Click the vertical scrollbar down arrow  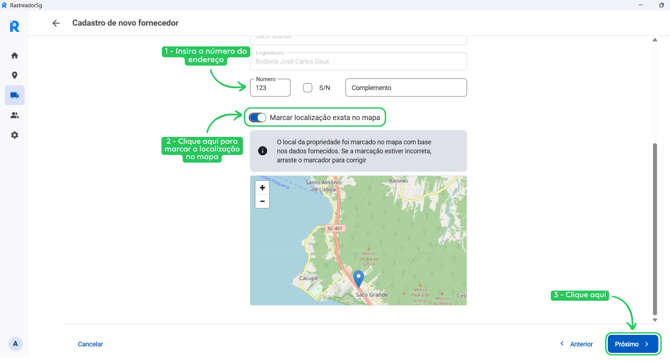pos(655,320)
